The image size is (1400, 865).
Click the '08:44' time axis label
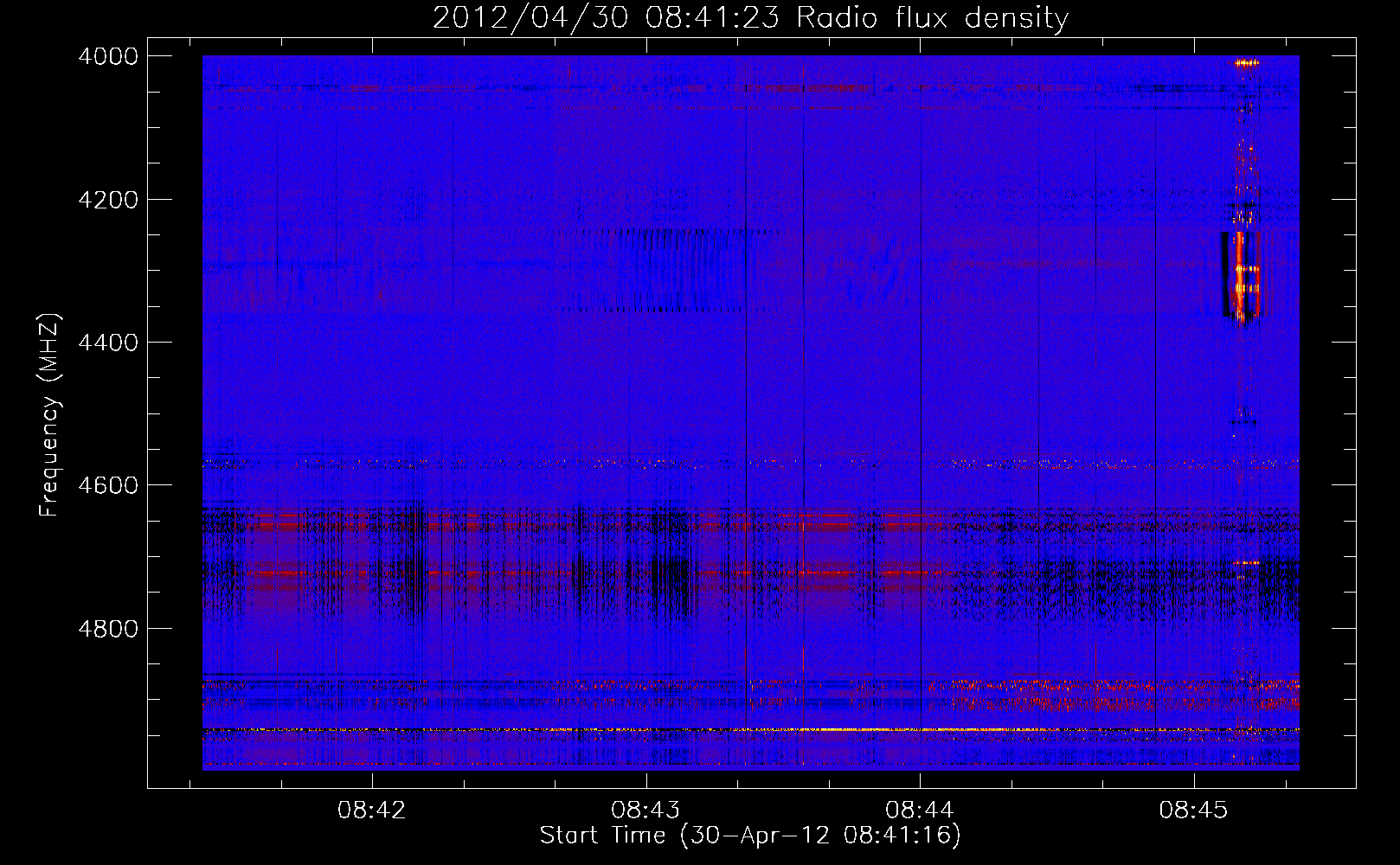[920, 811]
